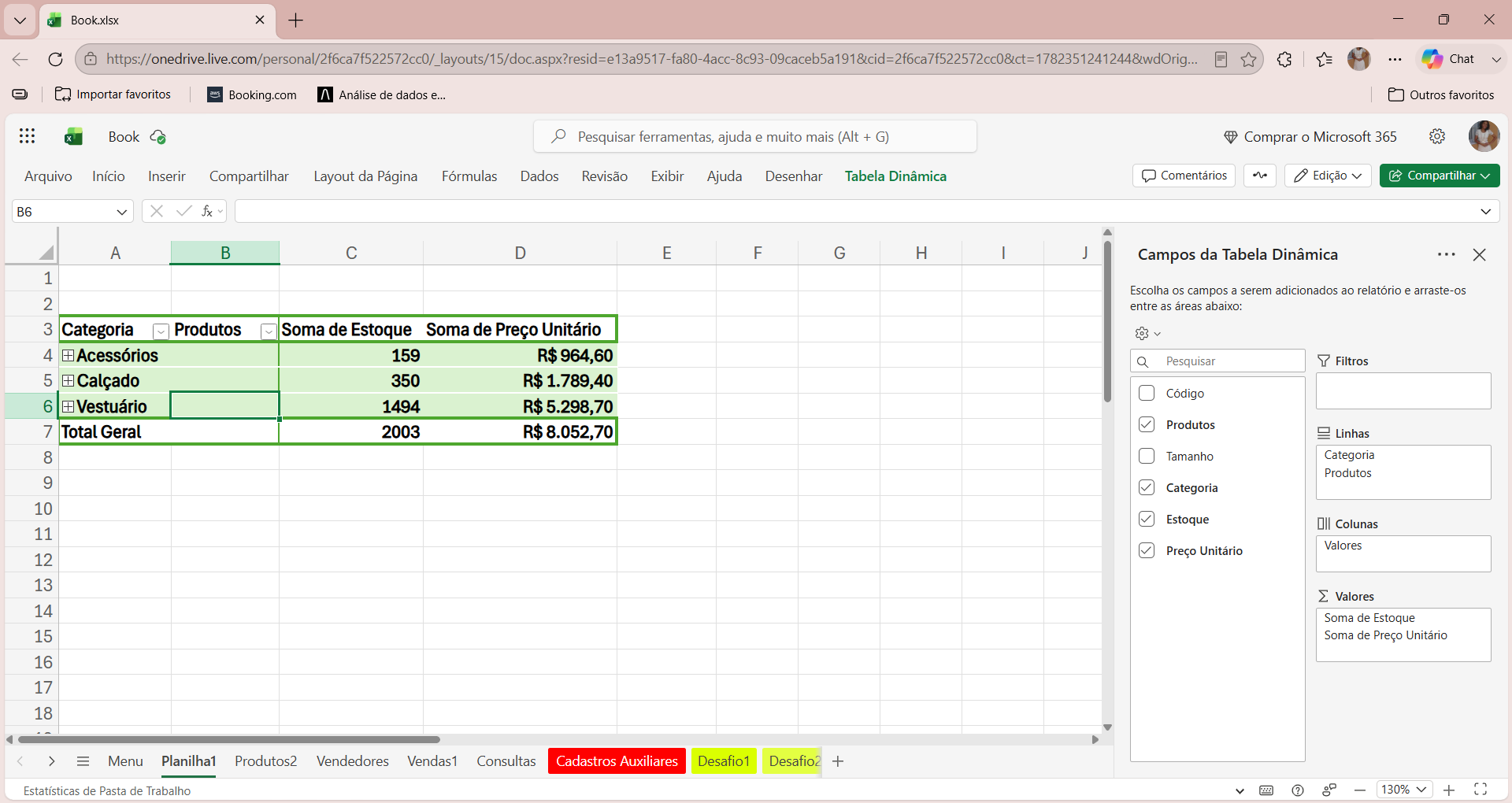Open Excel settings gear icon

pos(1437,136)
